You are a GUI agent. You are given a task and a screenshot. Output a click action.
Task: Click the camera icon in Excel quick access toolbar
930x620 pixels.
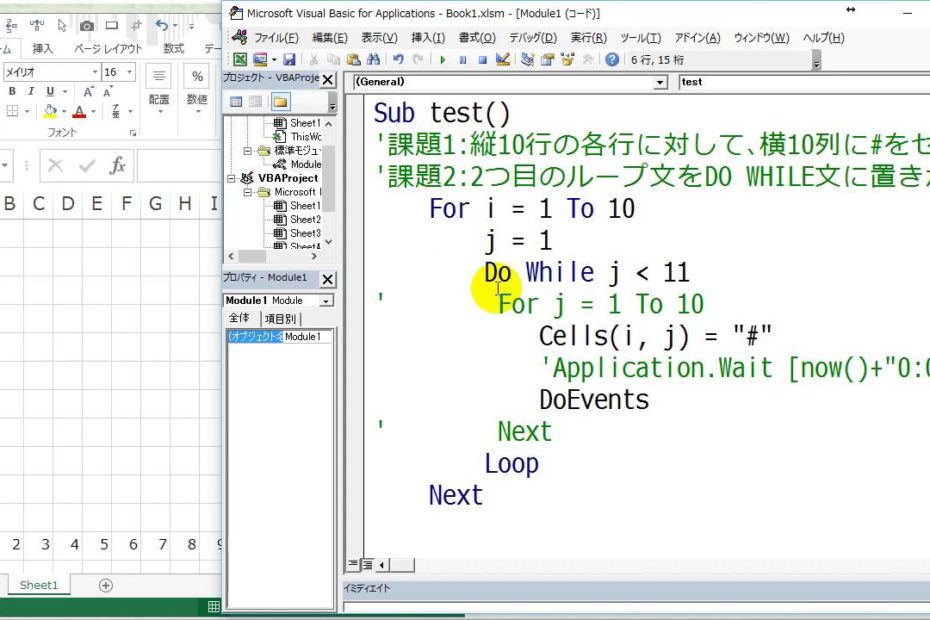87,25
